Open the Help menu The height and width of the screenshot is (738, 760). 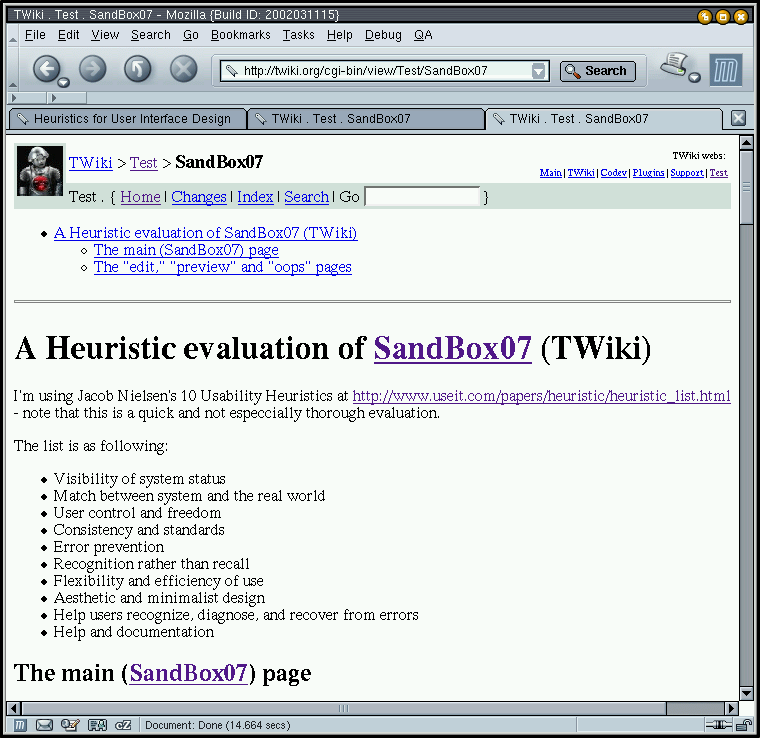coord(340,35)
